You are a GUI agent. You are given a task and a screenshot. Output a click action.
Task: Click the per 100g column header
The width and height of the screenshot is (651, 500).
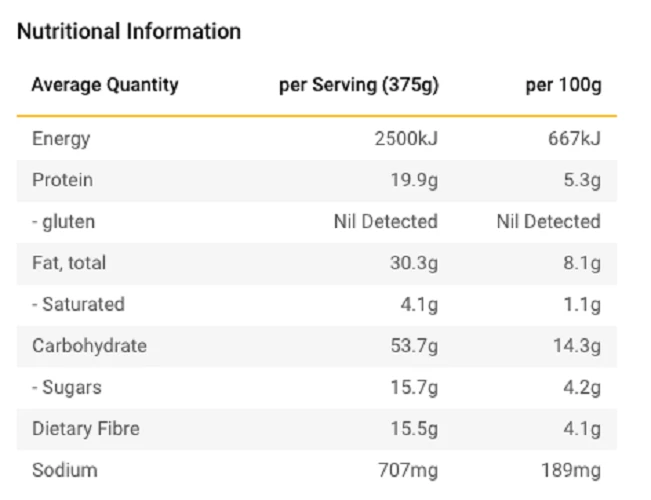point(563,85)
